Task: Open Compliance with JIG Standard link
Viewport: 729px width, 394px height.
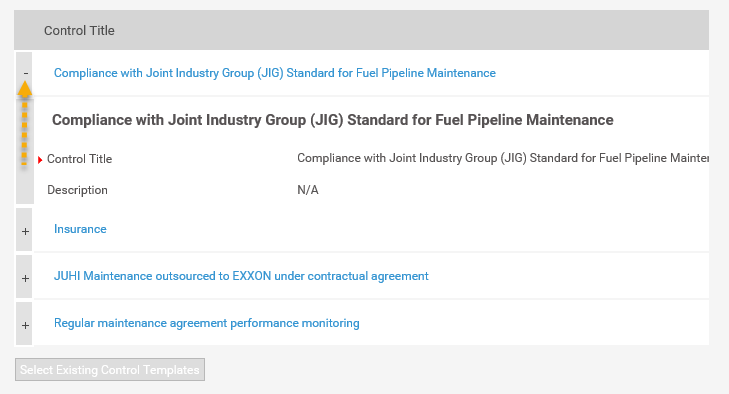Action: point(275,73)
